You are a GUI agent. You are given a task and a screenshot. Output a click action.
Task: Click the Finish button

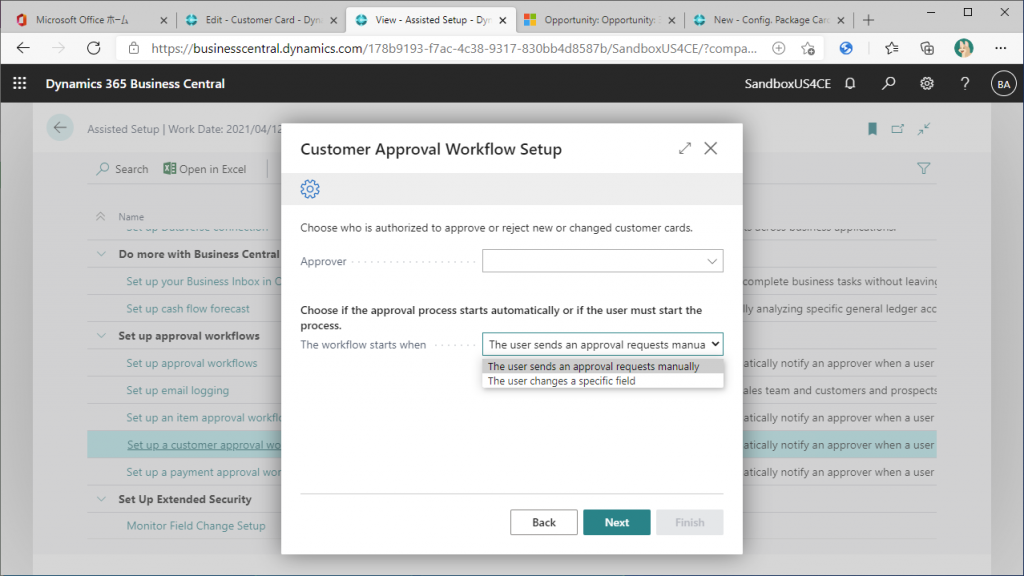[690, 522]
